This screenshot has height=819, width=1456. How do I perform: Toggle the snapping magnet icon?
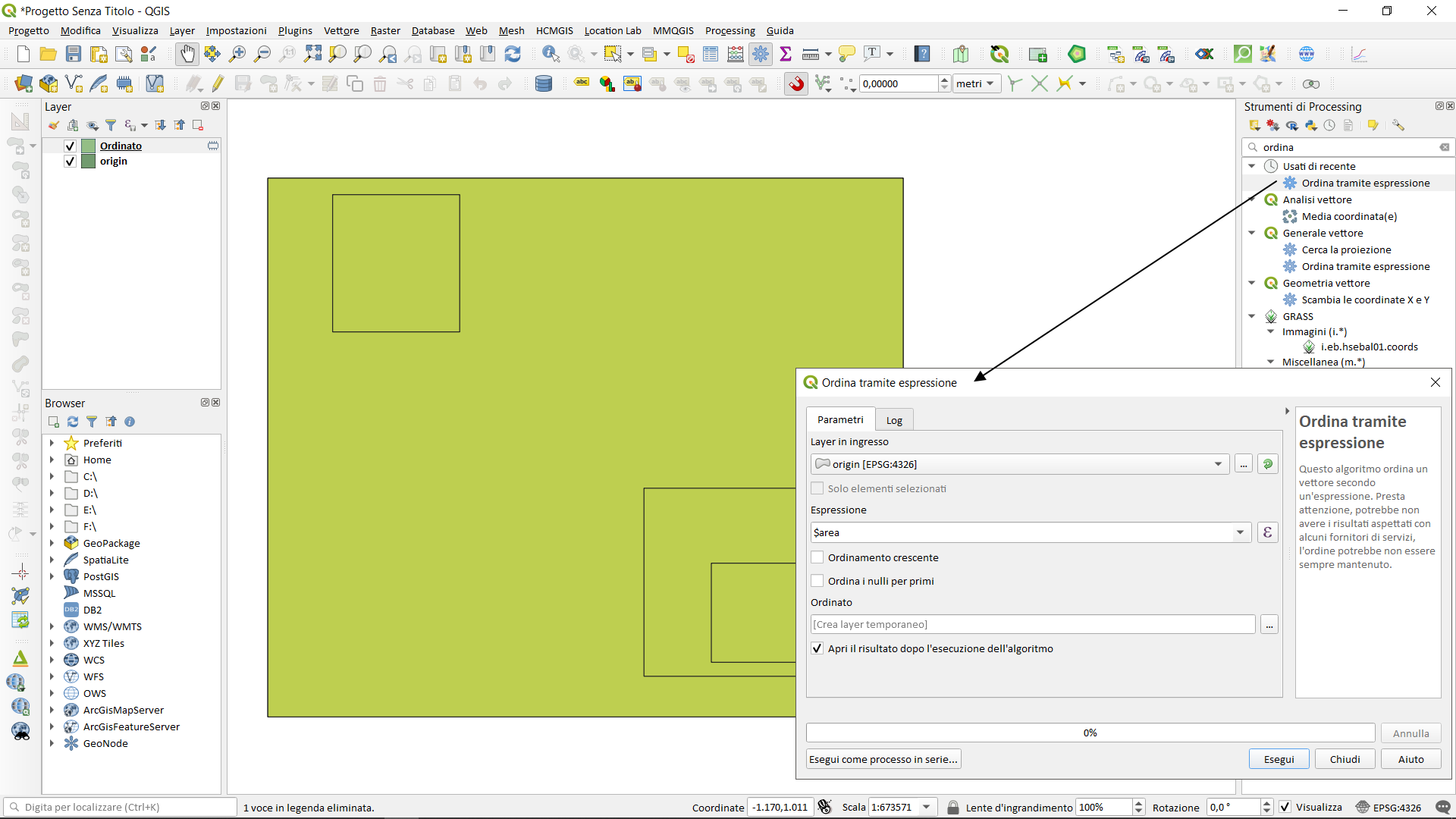coord(796,83)
